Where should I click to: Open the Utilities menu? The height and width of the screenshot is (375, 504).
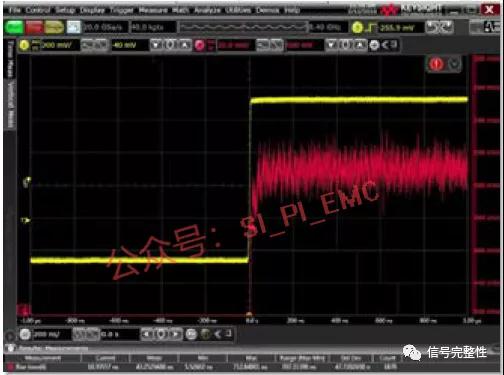tap(238, 10)
